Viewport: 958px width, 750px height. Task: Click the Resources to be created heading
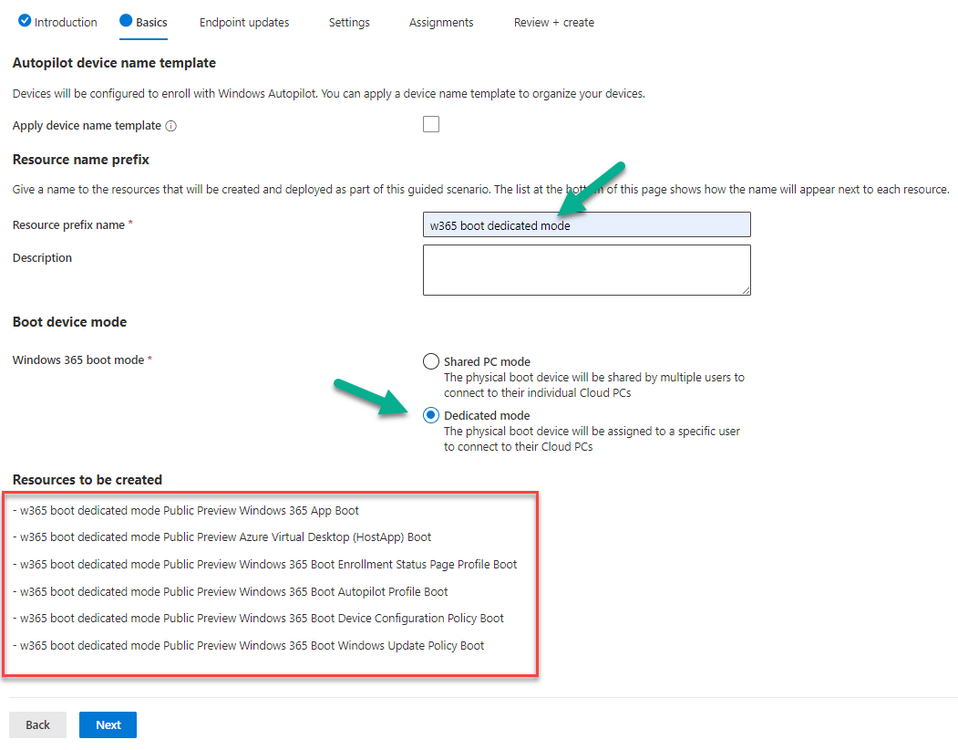coord(87,479)
